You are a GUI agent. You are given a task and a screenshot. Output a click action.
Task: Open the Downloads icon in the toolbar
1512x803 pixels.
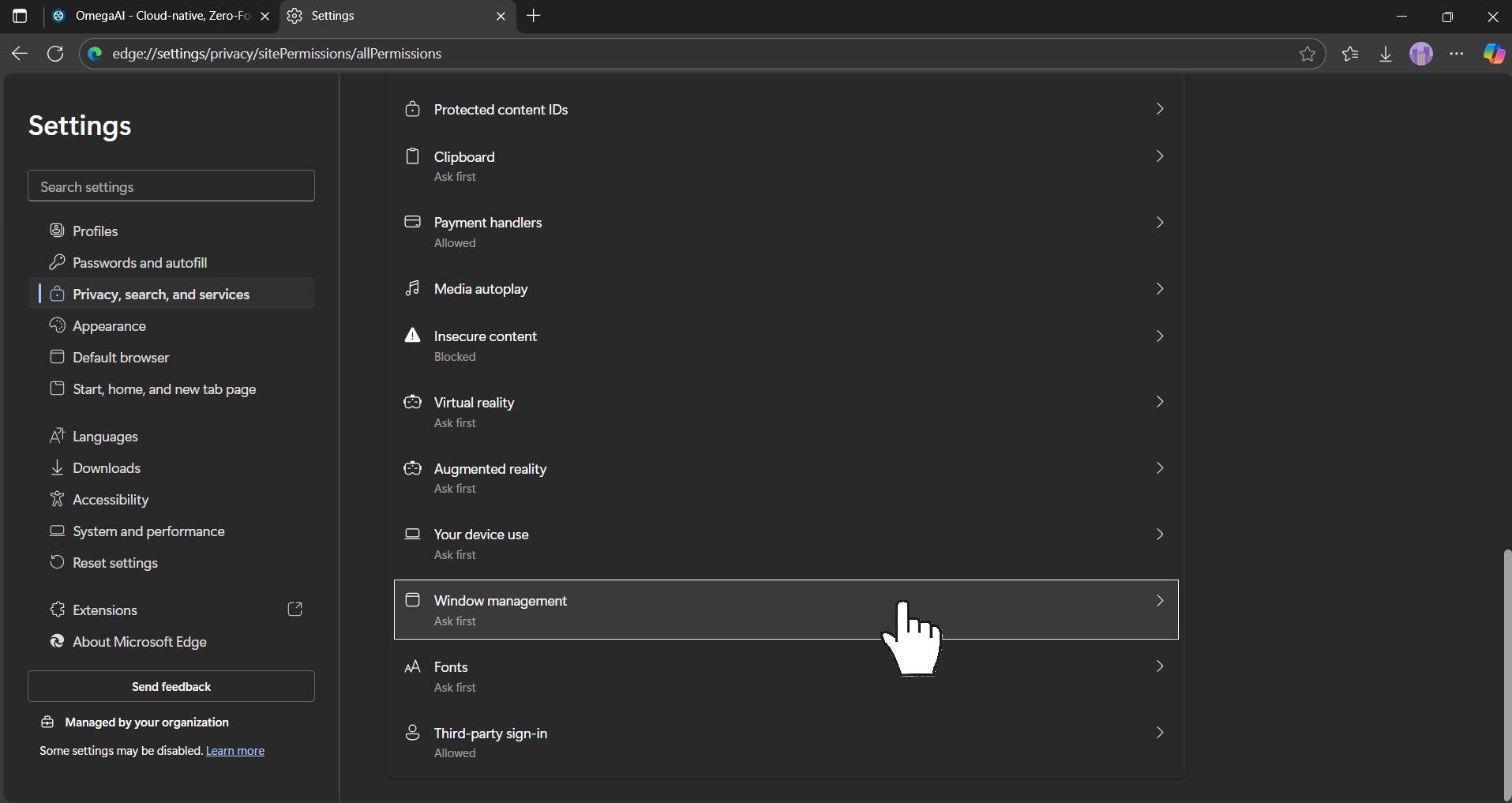1386,54
